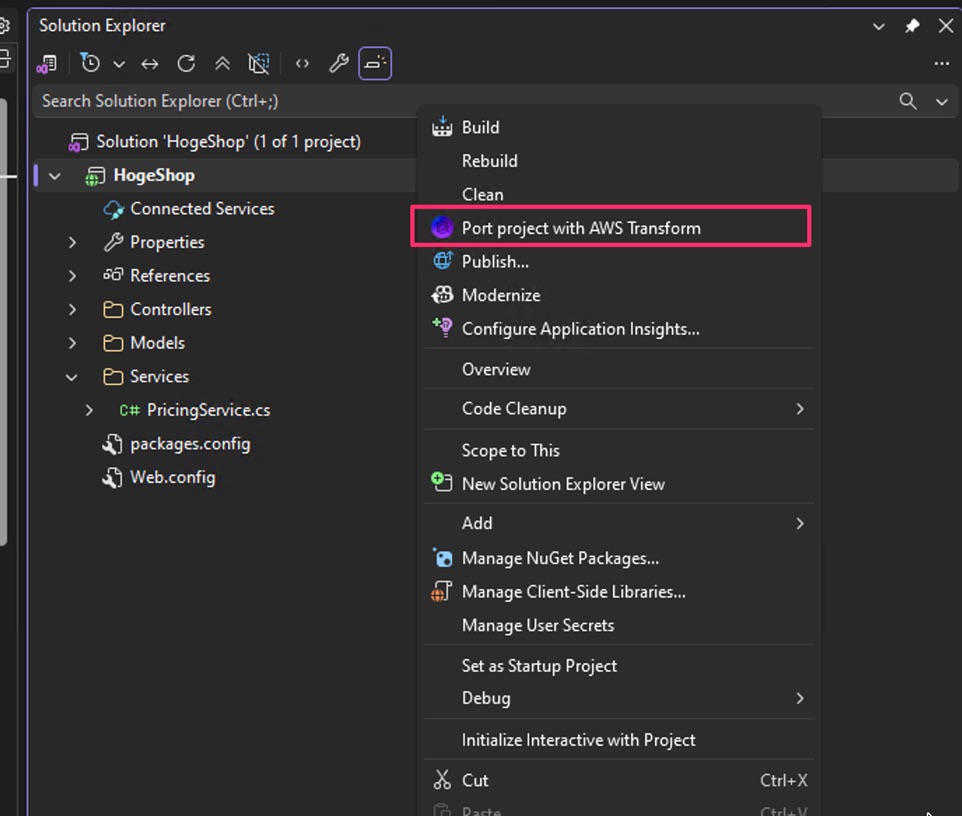
Task: Collapse the HogeShop project node
Action: (55, 176)
